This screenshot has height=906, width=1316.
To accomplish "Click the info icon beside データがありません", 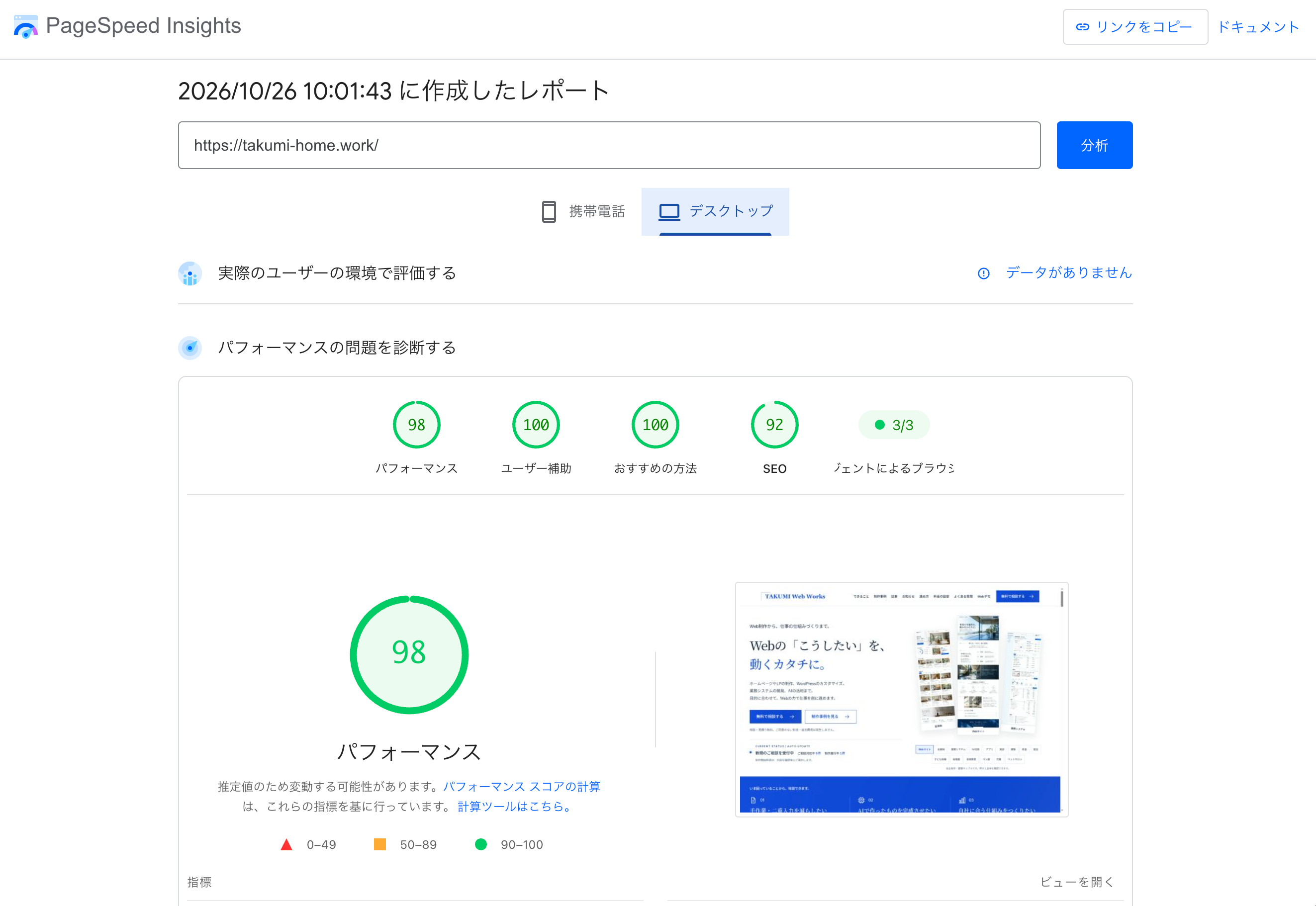I will (x=983, y=273).
